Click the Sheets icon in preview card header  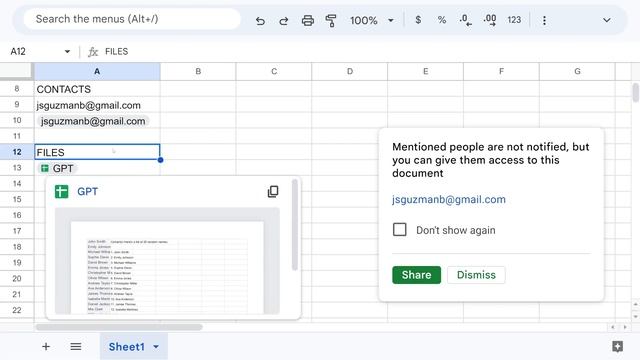pos(62,191)
